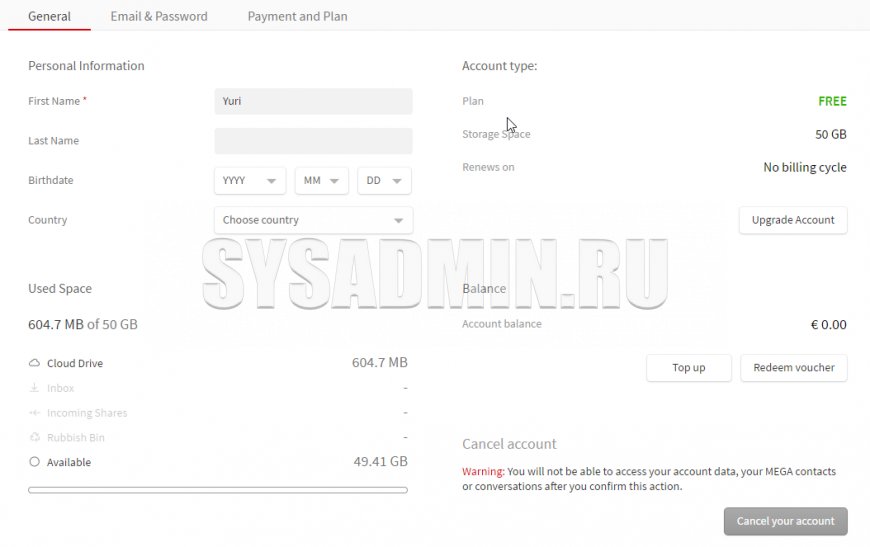Open the birth year YYYY dropdown

click(250, 181)
